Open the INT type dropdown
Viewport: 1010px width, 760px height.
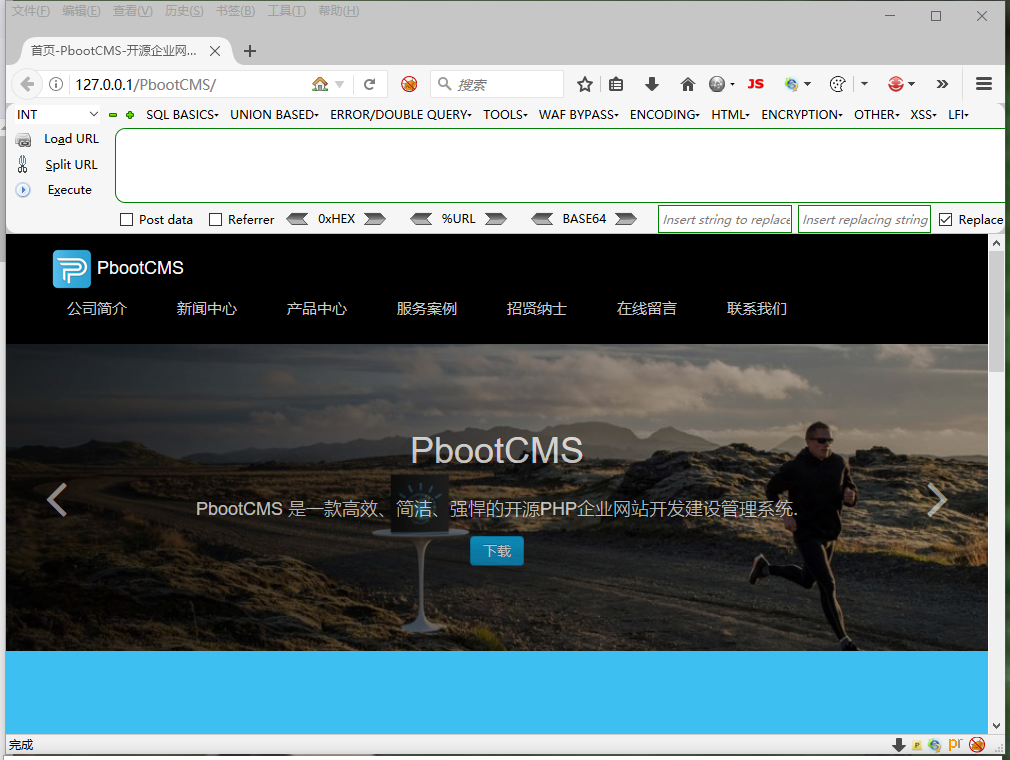[x=57, y=115]
